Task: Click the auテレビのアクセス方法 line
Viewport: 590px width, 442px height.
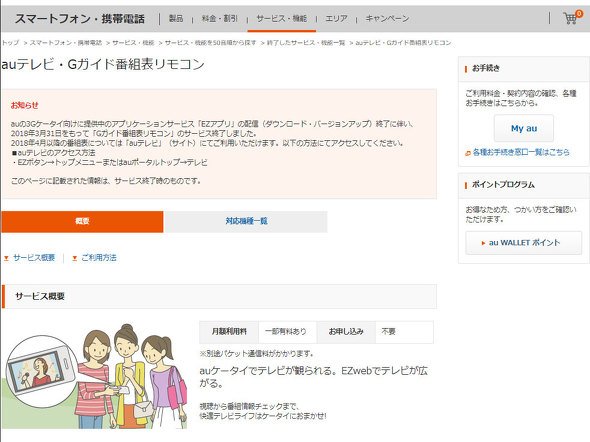Action: 53,153
